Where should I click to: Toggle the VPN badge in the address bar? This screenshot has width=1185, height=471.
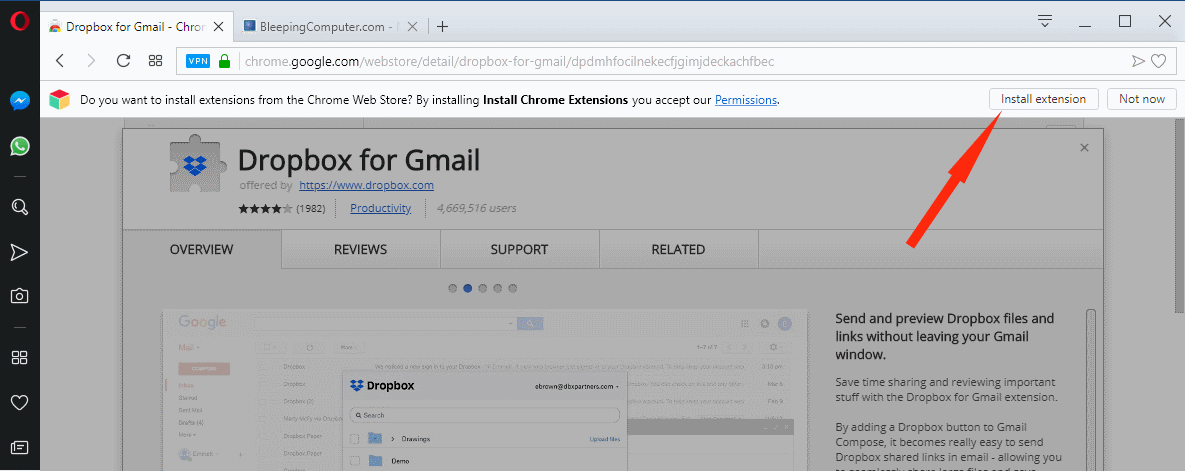click(x=198, y=60)
